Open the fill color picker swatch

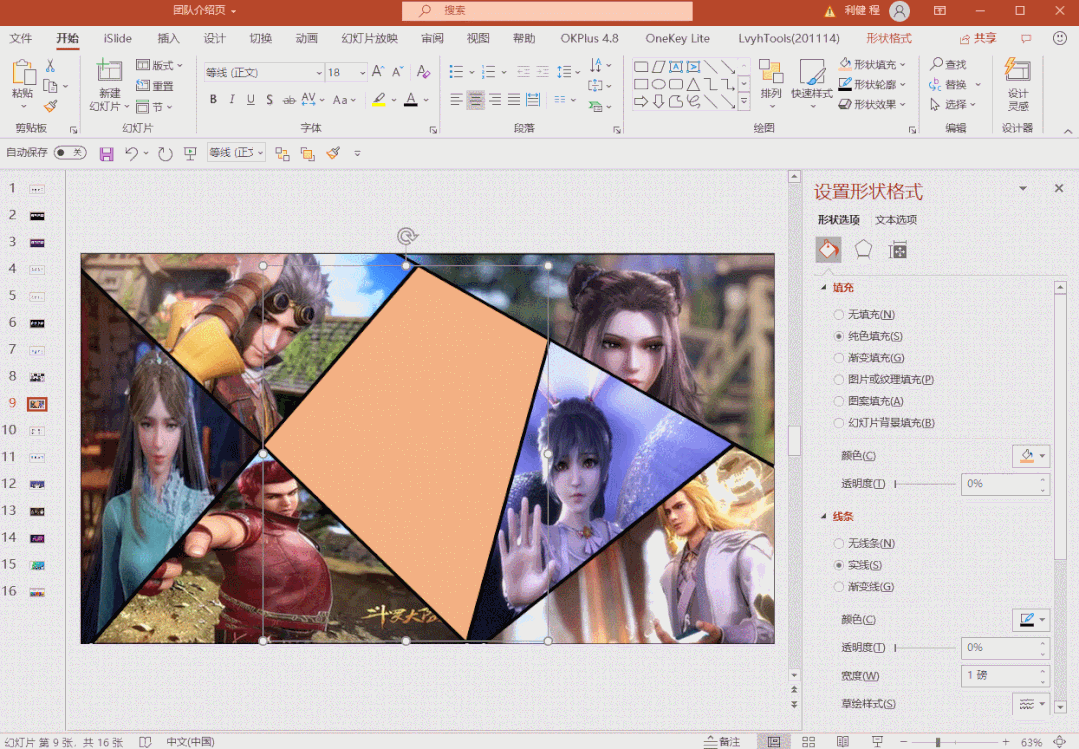coord(1031,456)
